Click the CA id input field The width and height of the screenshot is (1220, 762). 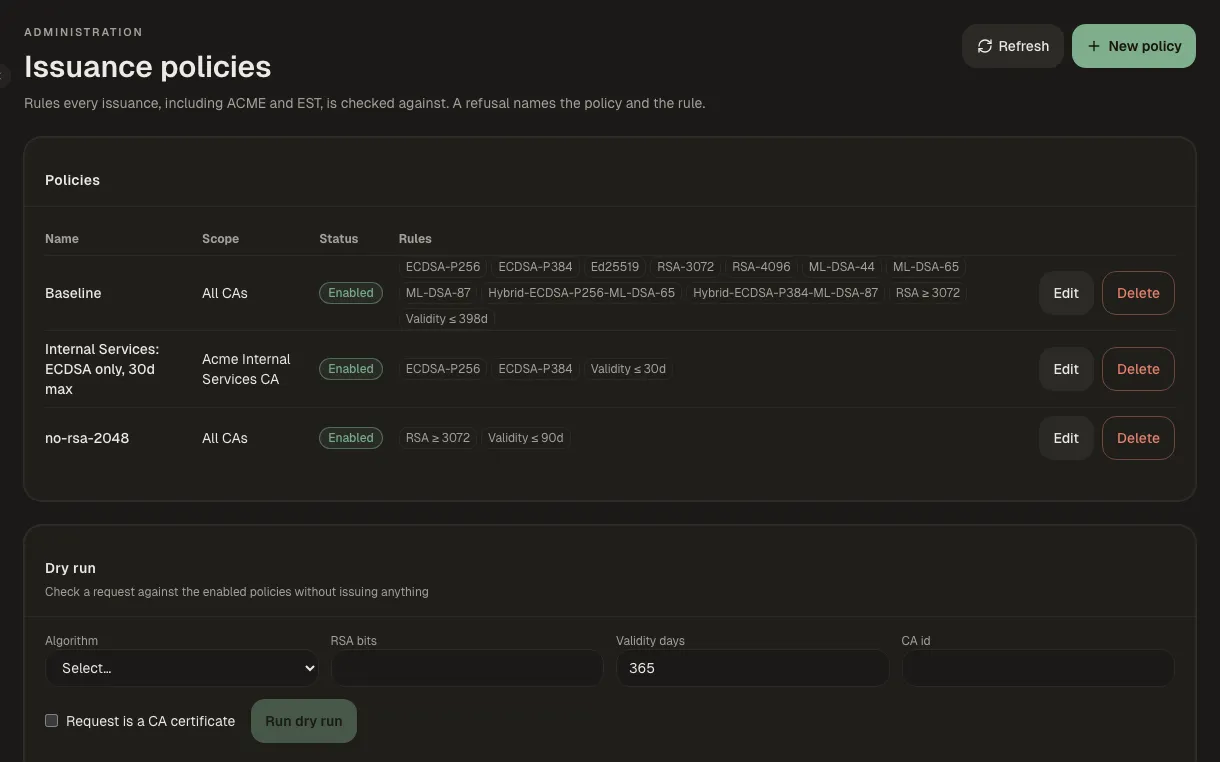[x=1038, y=668]
